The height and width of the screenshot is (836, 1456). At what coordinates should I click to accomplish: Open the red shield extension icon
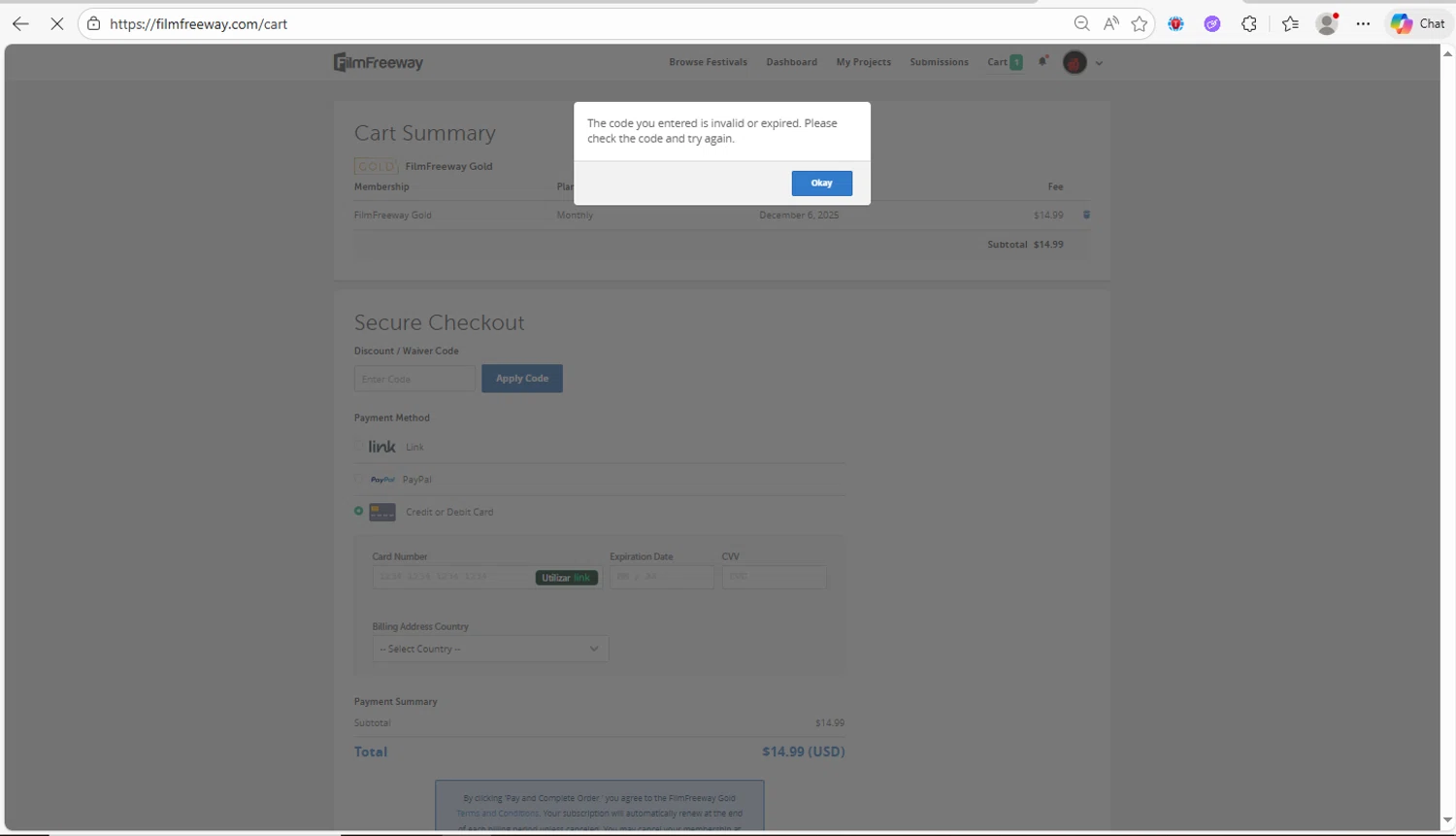point(1175,23)
